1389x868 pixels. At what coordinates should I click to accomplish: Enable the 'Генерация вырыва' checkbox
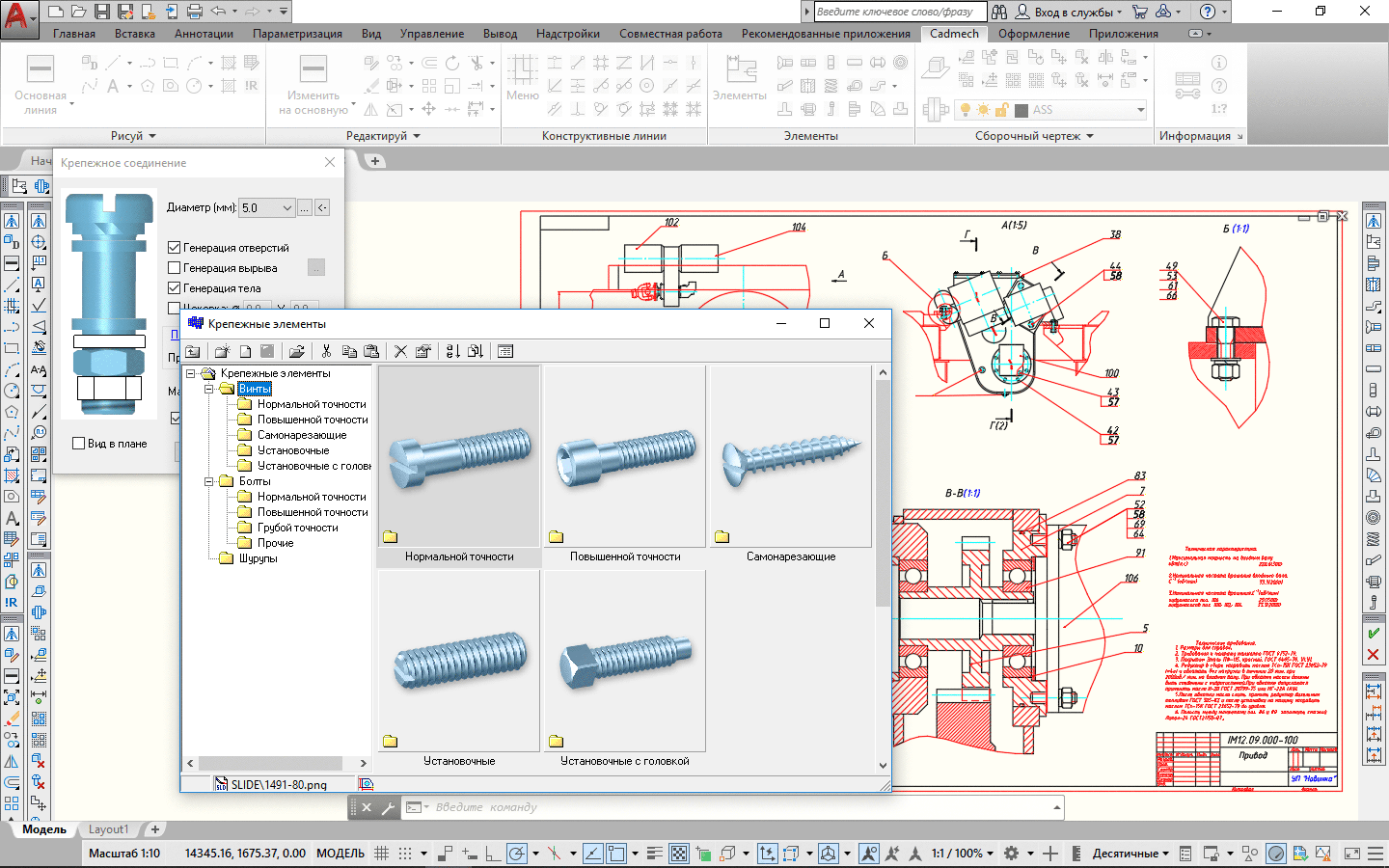tap(175, 268)
